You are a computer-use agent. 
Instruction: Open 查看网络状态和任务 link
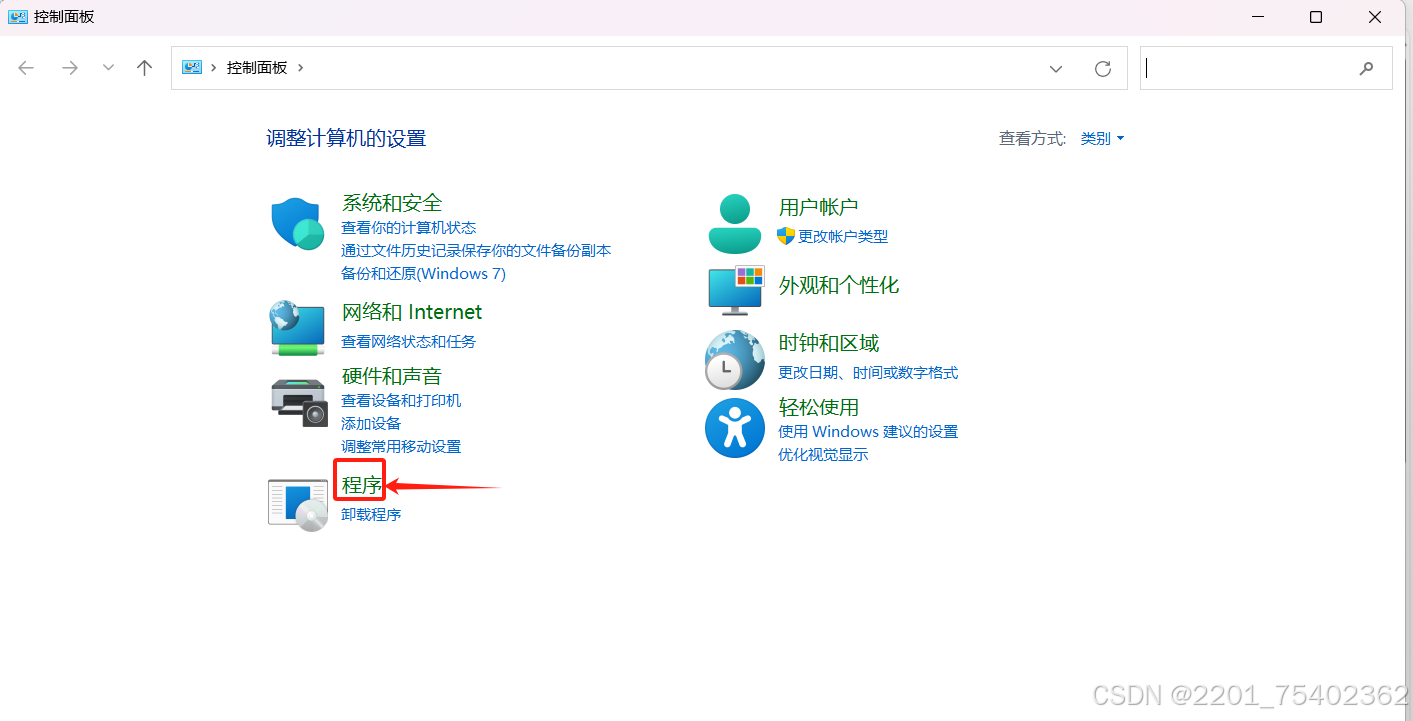(x=409, y=342)
